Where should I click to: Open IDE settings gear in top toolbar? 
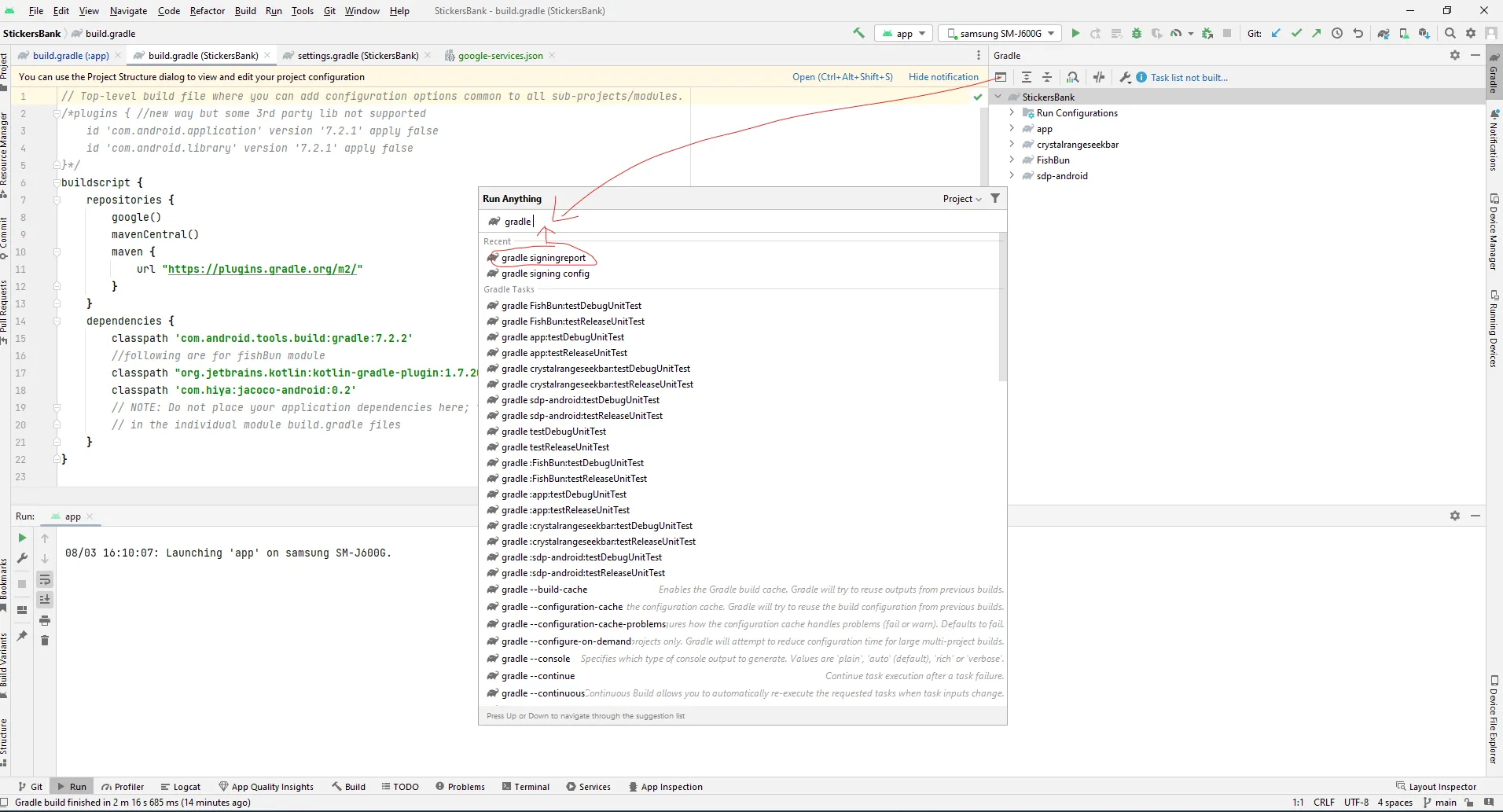[x=1471, y=33]
